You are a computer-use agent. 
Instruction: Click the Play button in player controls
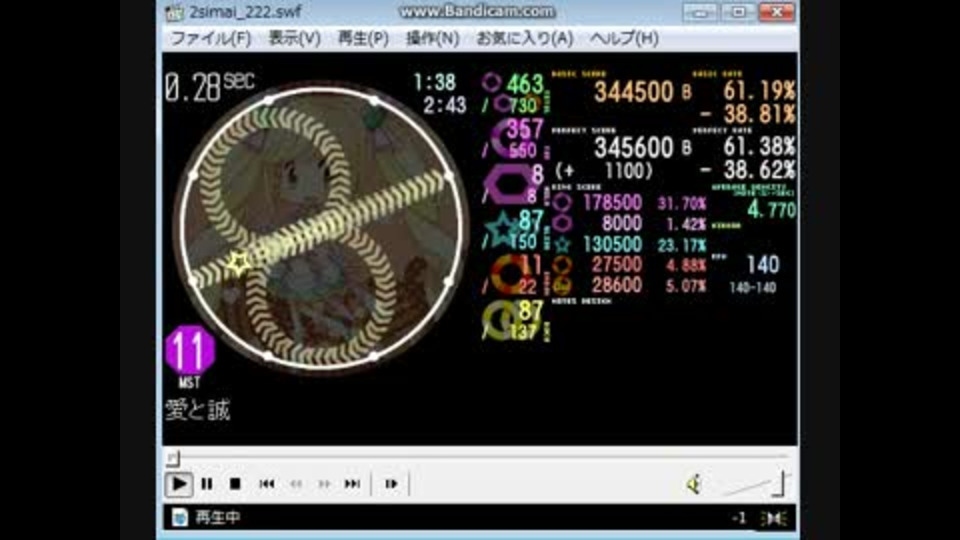click(x=179, y=484)
